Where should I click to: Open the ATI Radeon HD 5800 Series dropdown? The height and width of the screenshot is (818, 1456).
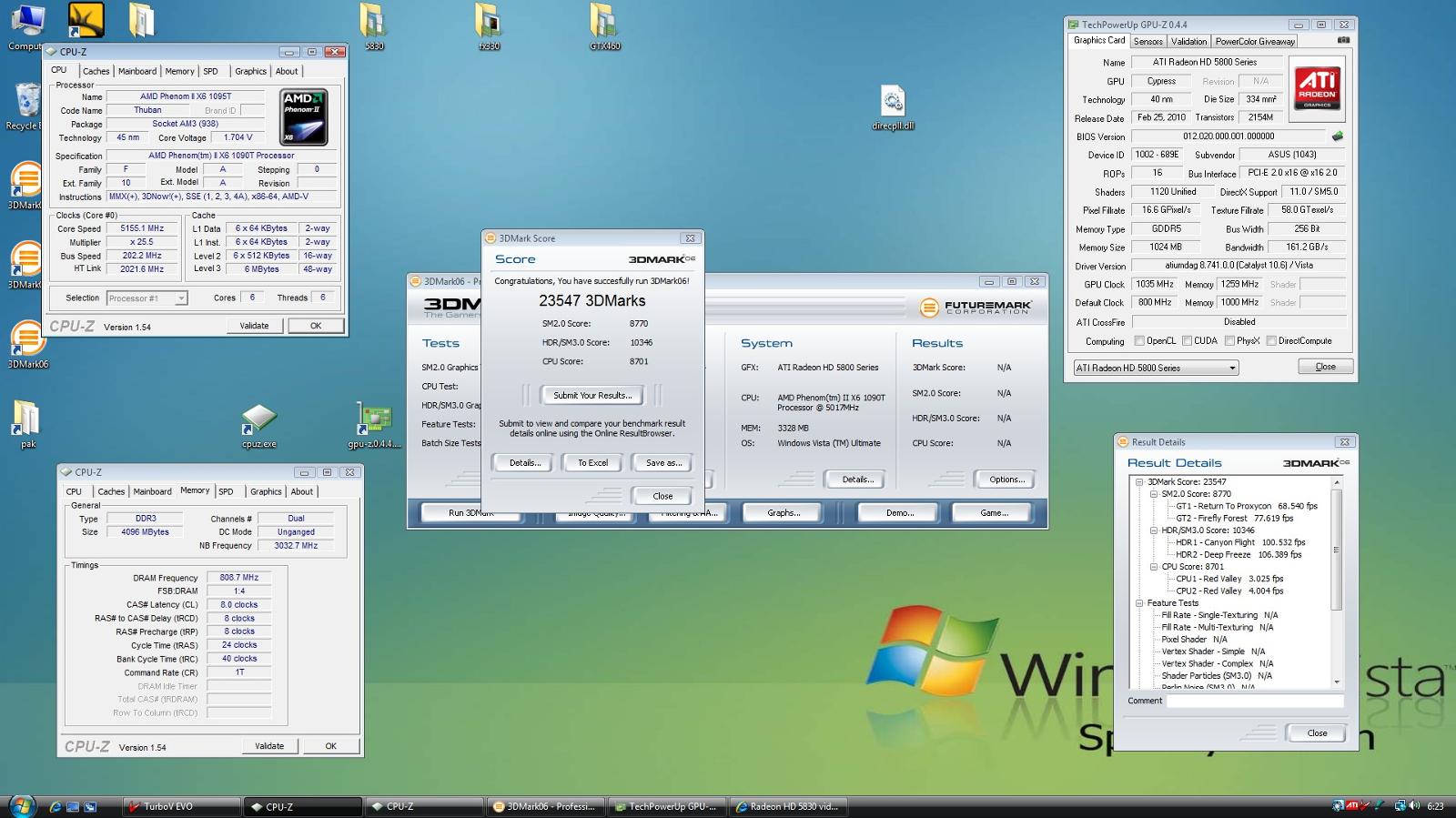[x=1156, y=368]
